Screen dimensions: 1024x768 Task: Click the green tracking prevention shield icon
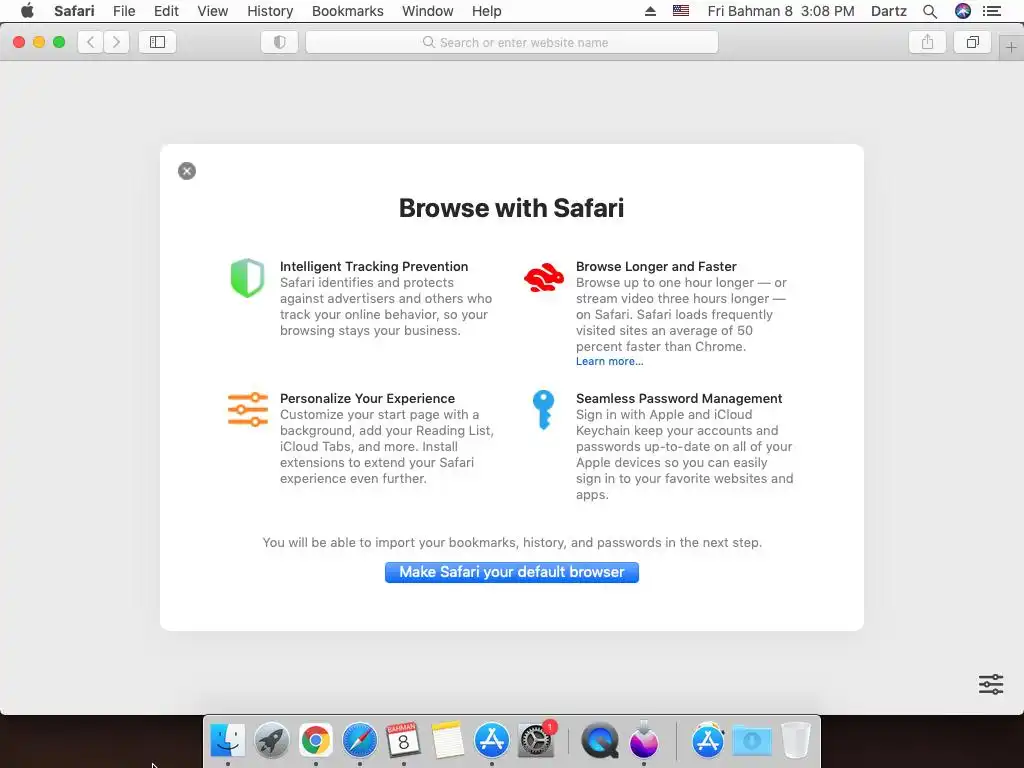pyautogui.click(x=248, y=278)
